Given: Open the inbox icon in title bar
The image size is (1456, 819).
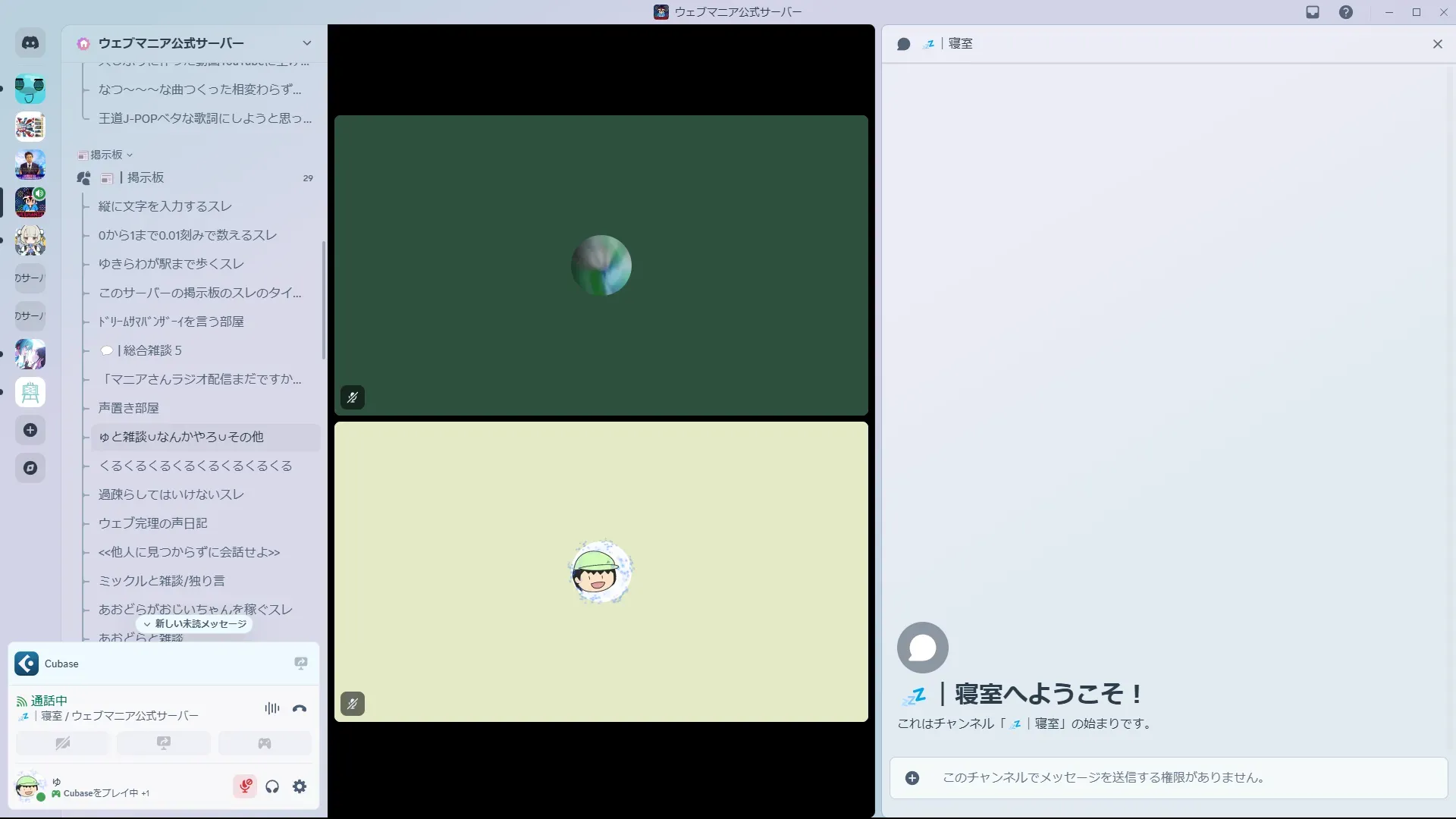Looking at the screenshot, I should tap(1313, 12).
